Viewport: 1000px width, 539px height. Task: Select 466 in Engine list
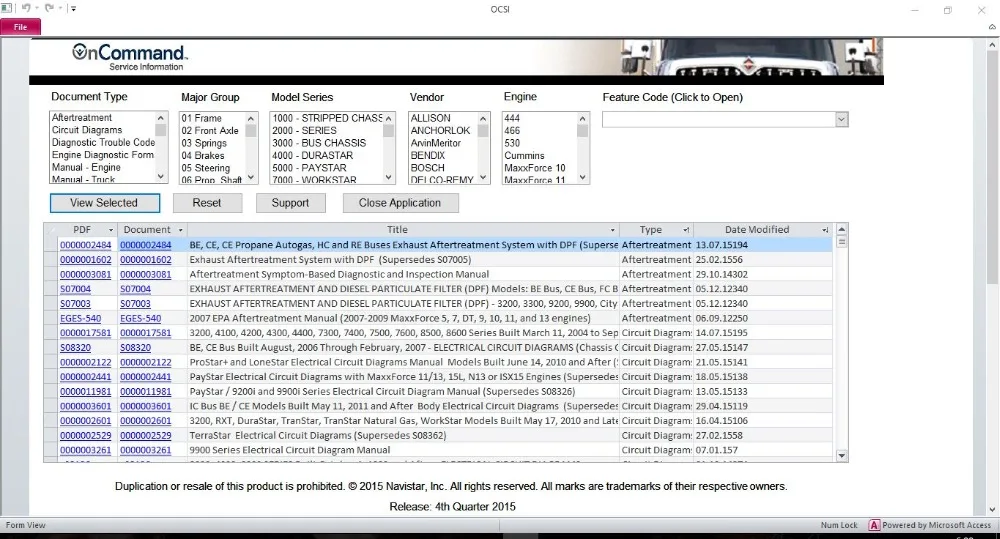(x=512, y=131)
